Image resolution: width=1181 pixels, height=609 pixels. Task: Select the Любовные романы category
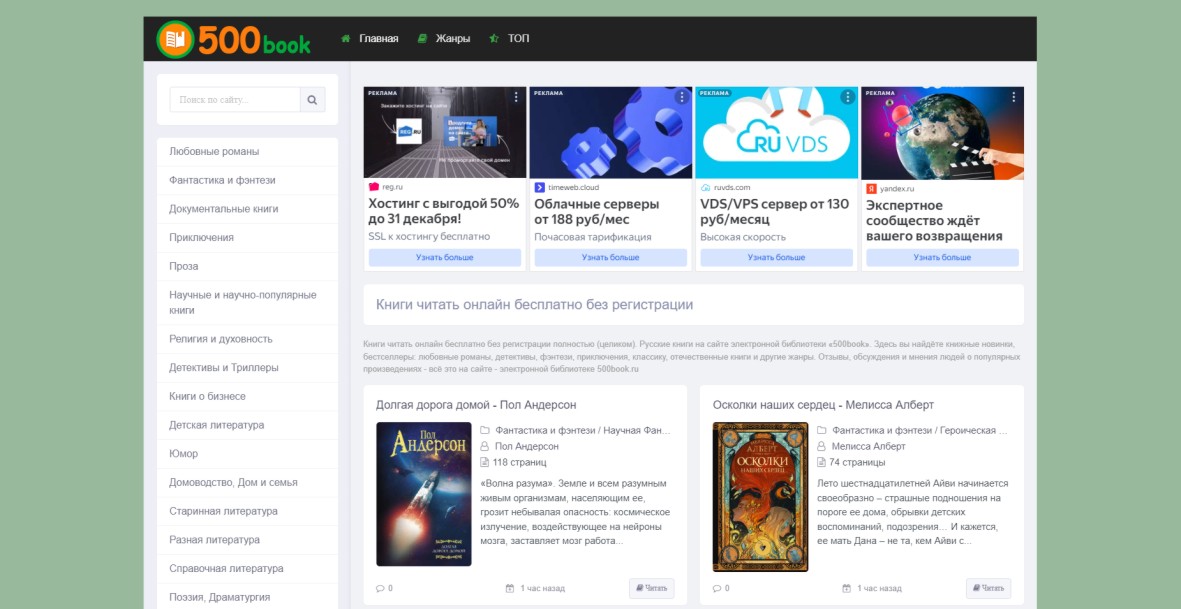coord(214,152)
